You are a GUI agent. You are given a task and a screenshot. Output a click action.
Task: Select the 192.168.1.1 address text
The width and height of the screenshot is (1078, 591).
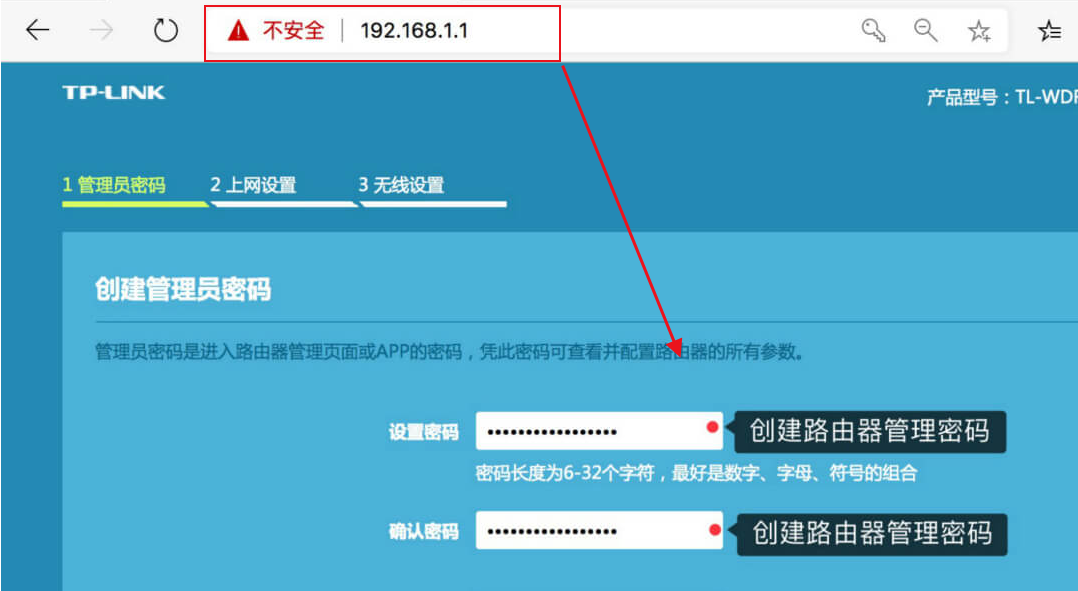point(413,31)
